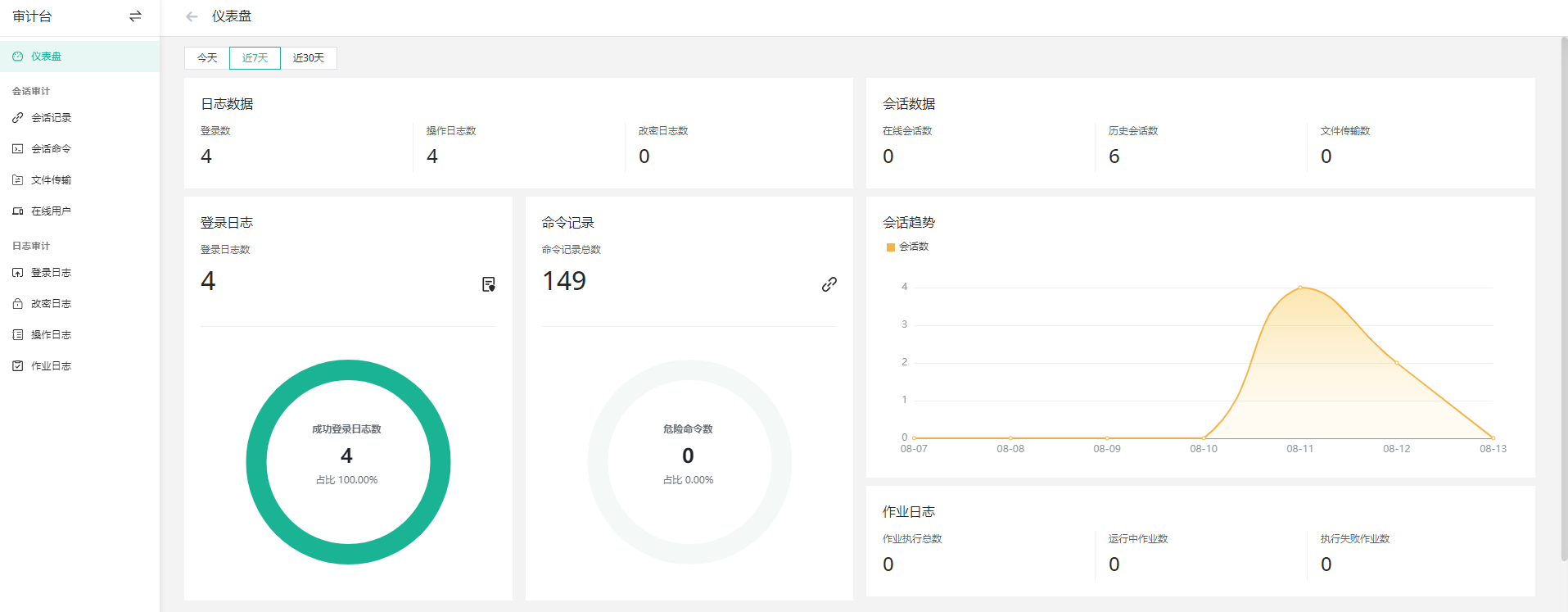Click the 执行失败作业数 value 0
1568x612 pixels.
click(1326, 564)
